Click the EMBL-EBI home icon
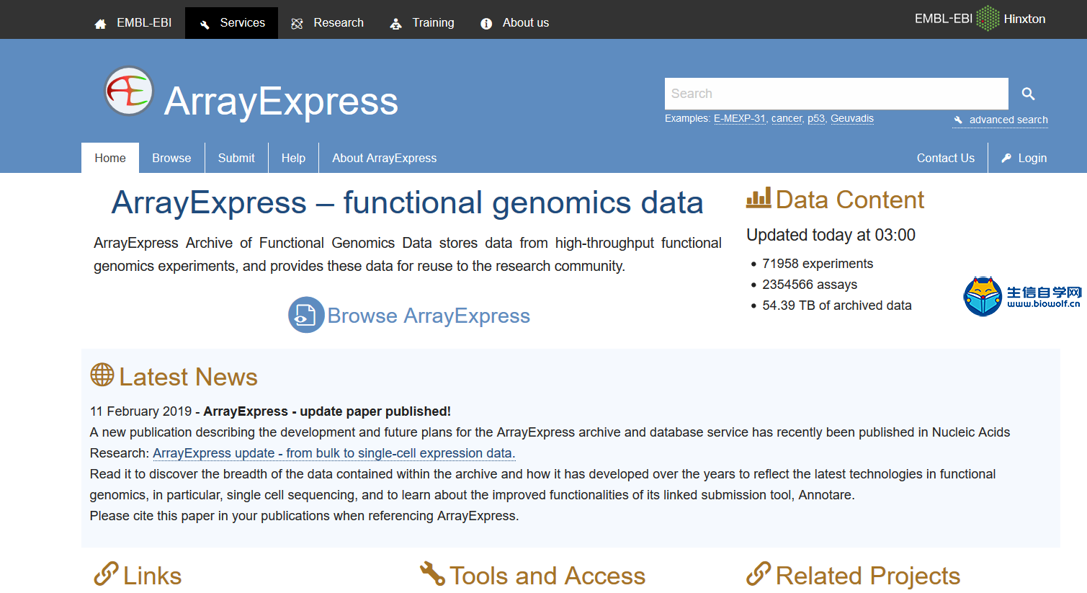The width and height of the screenshot is (1087, 593). coord(101,24)
